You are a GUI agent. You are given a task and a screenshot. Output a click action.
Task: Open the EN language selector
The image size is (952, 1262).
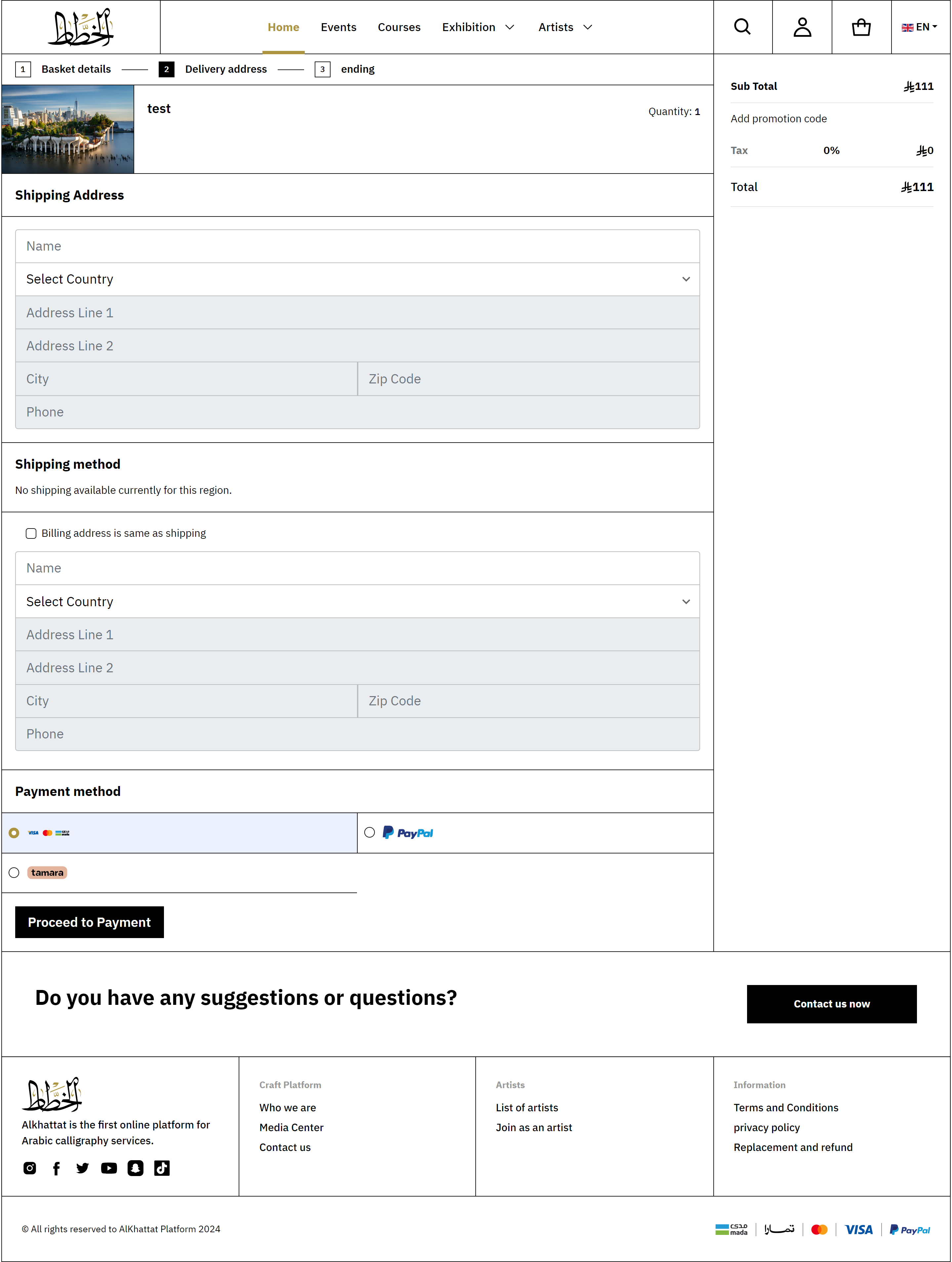(x=920, y=27)
